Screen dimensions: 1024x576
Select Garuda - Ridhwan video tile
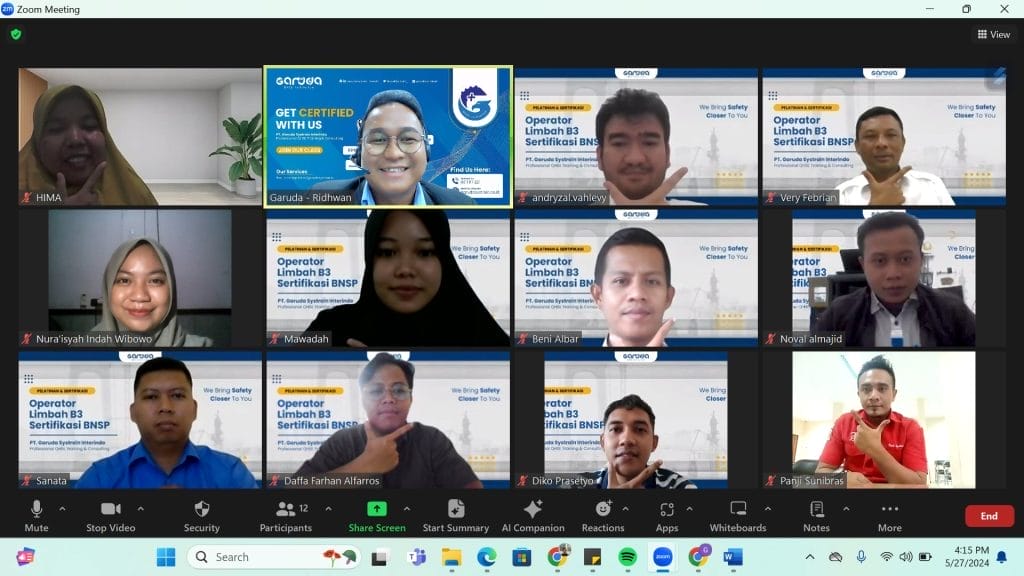point(388,137)
